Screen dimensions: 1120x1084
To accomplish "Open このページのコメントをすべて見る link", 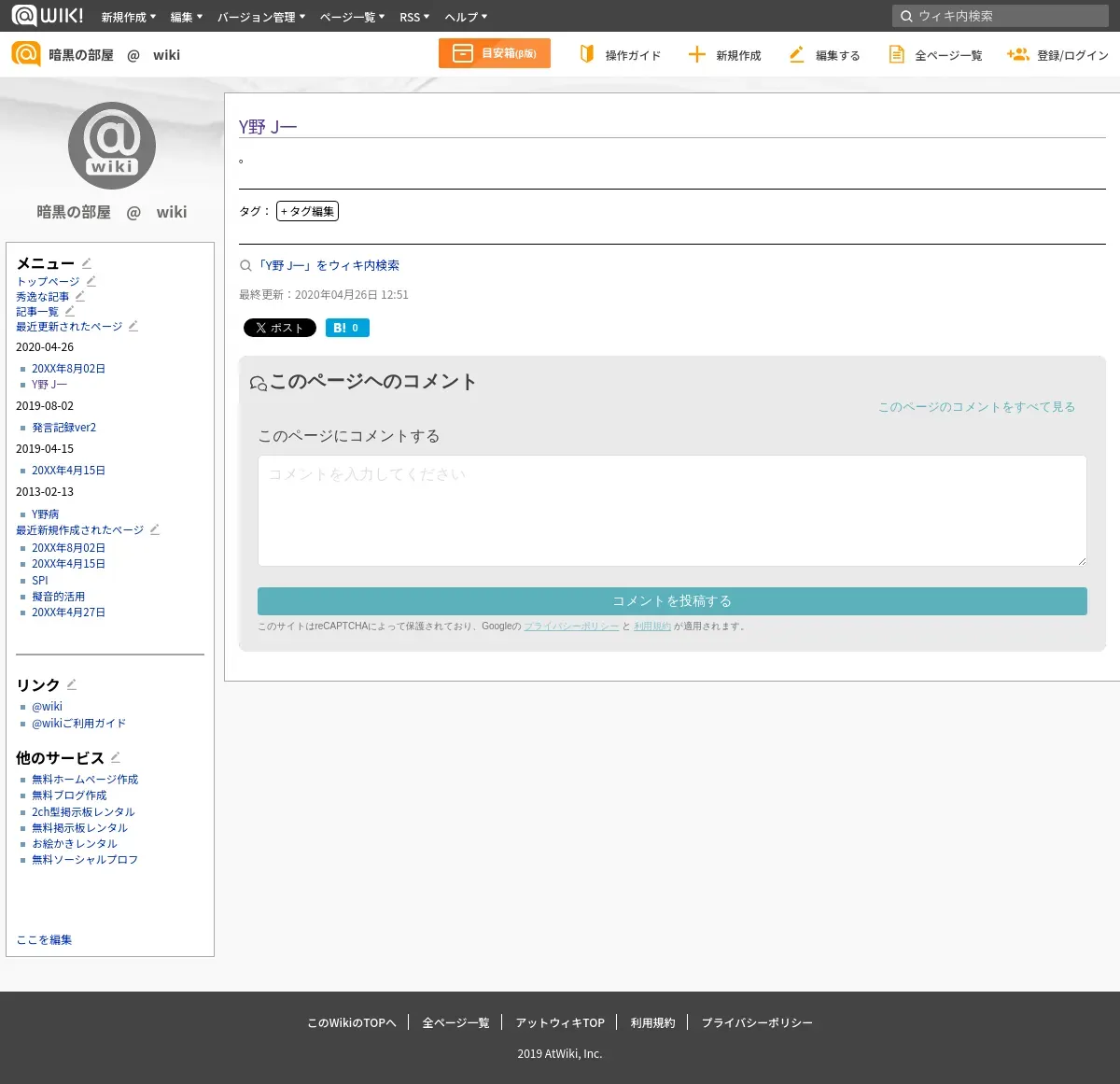I will (976, 407).
